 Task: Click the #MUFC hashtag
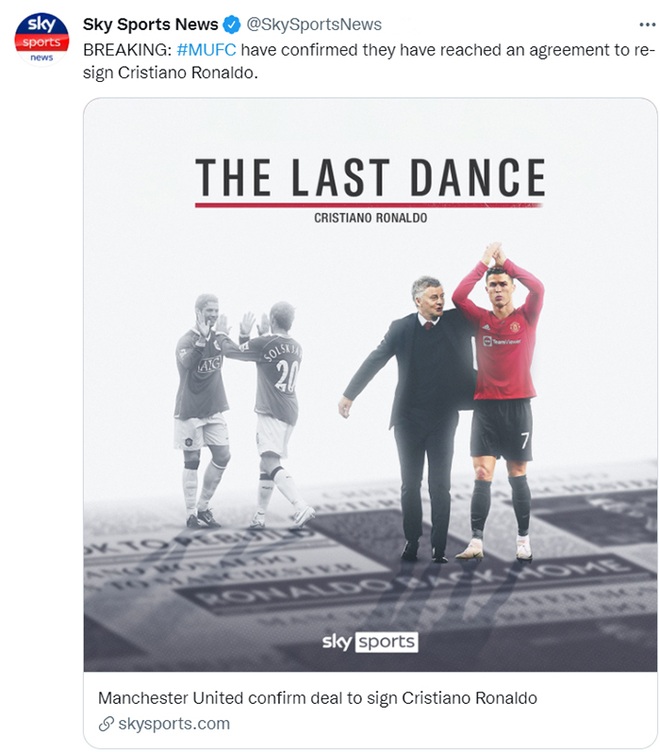[x=206, y=50]
